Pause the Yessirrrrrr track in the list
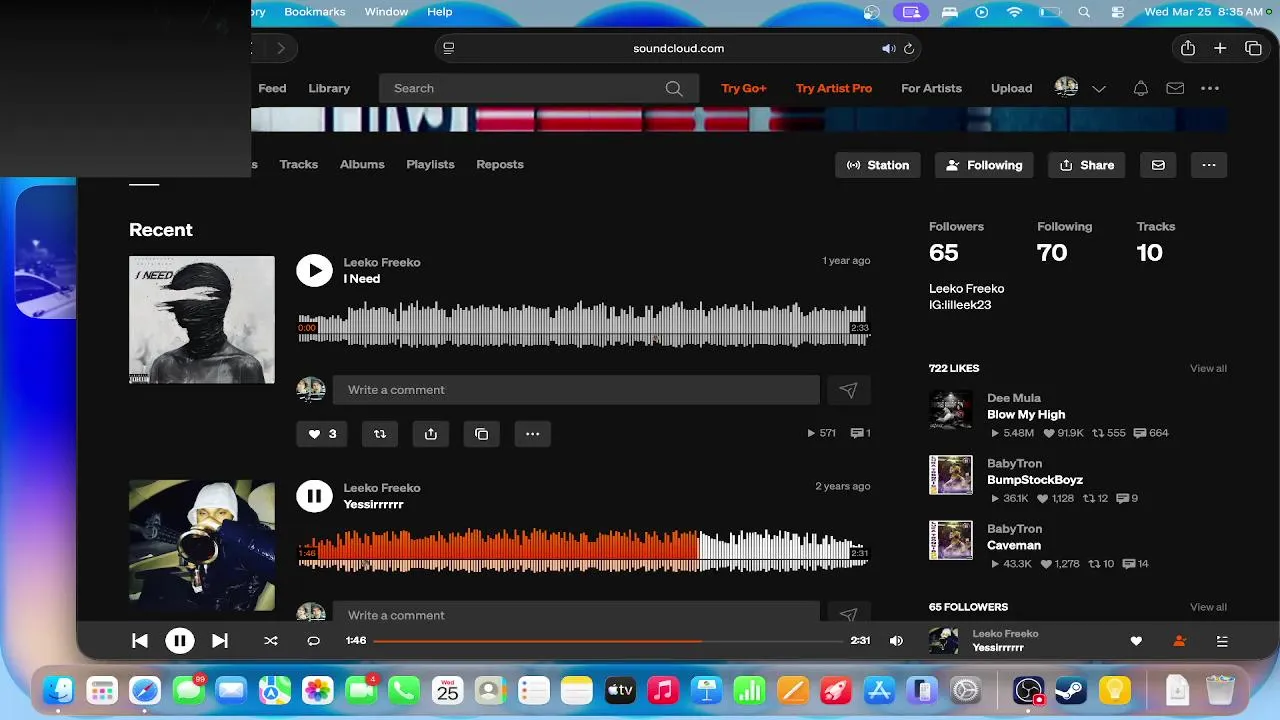 click(x=314, y=495)
